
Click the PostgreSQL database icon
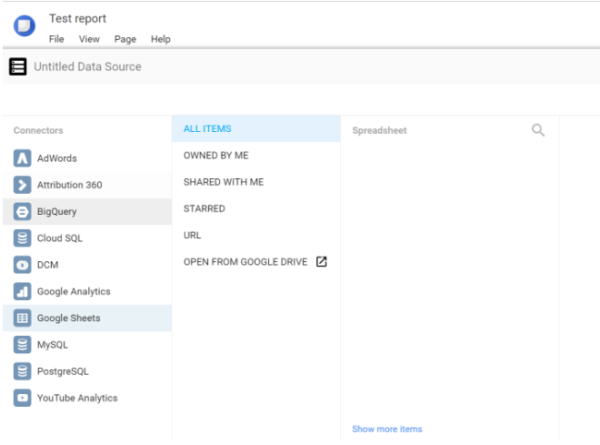coord(22,371)
